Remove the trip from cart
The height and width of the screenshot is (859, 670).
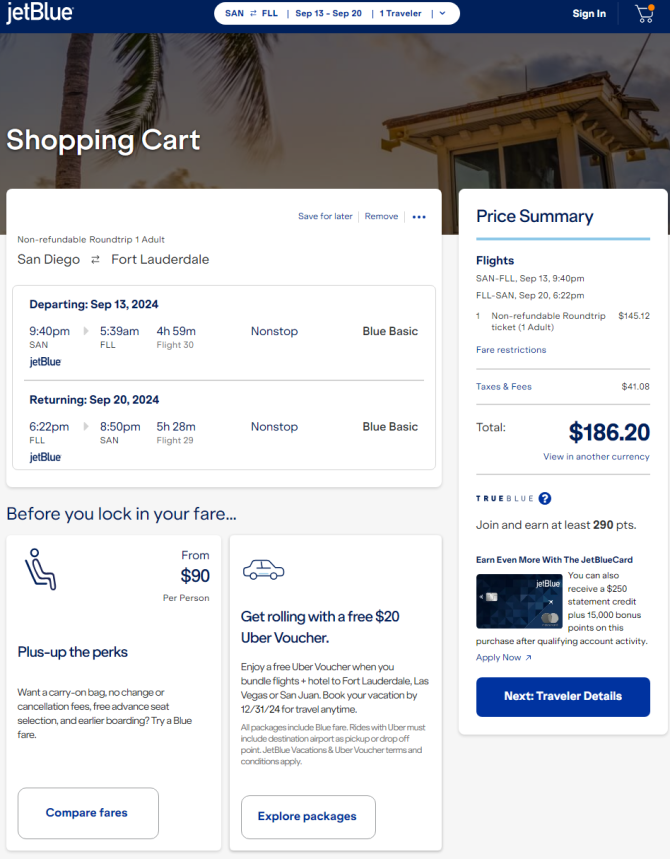pos(381,217)
